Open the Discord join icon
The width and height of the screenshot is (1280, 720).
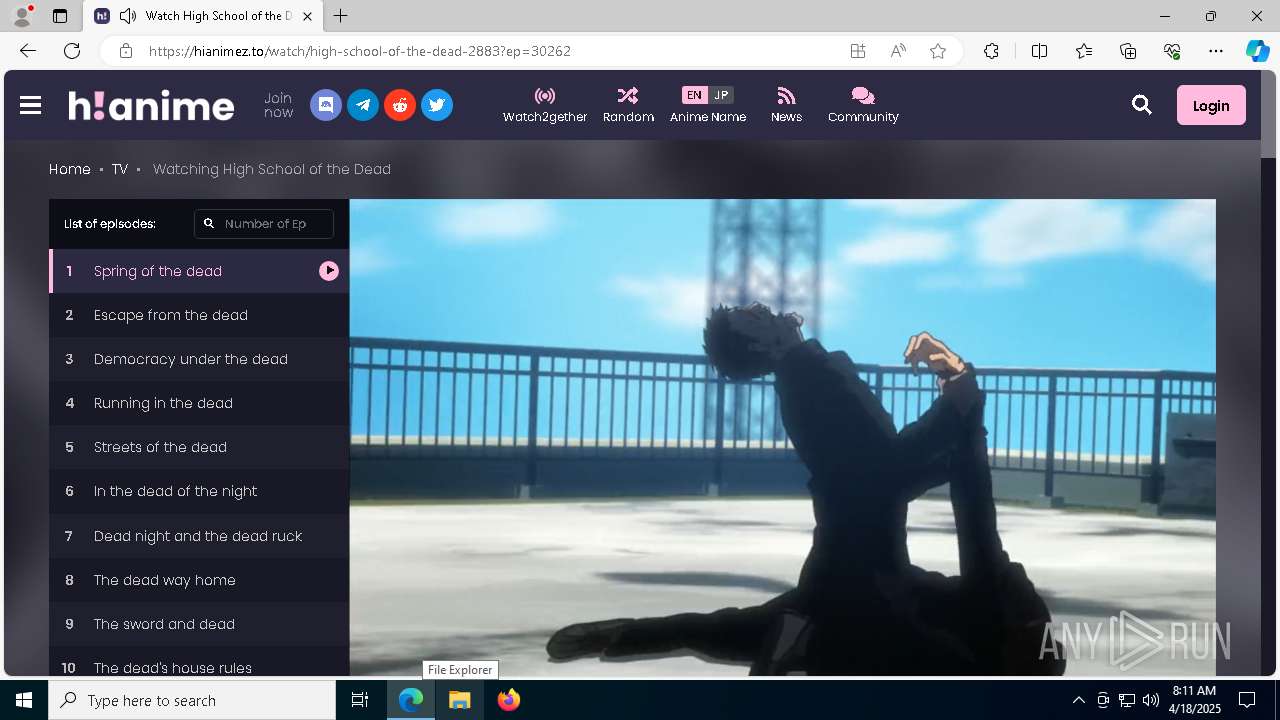click(326, 105)
